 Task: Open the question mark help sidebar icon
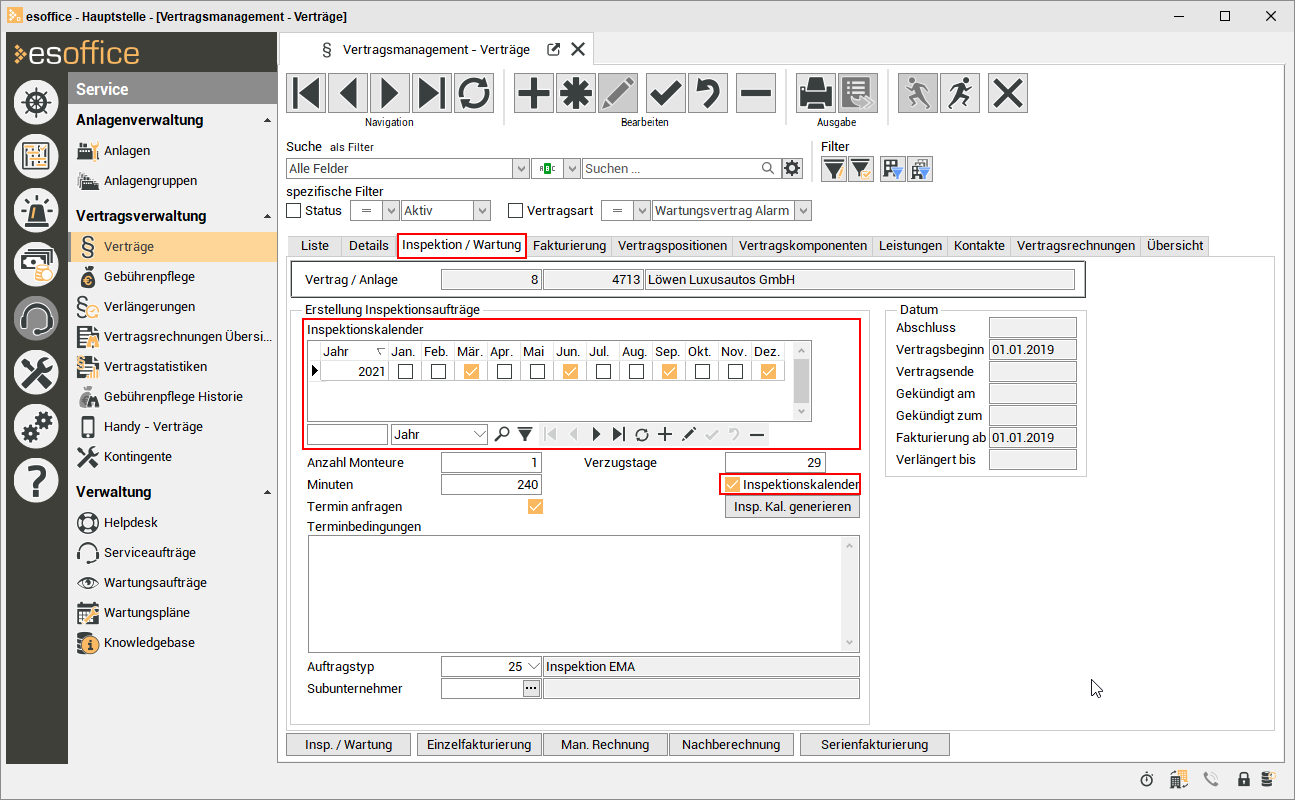tap(36, 480)
